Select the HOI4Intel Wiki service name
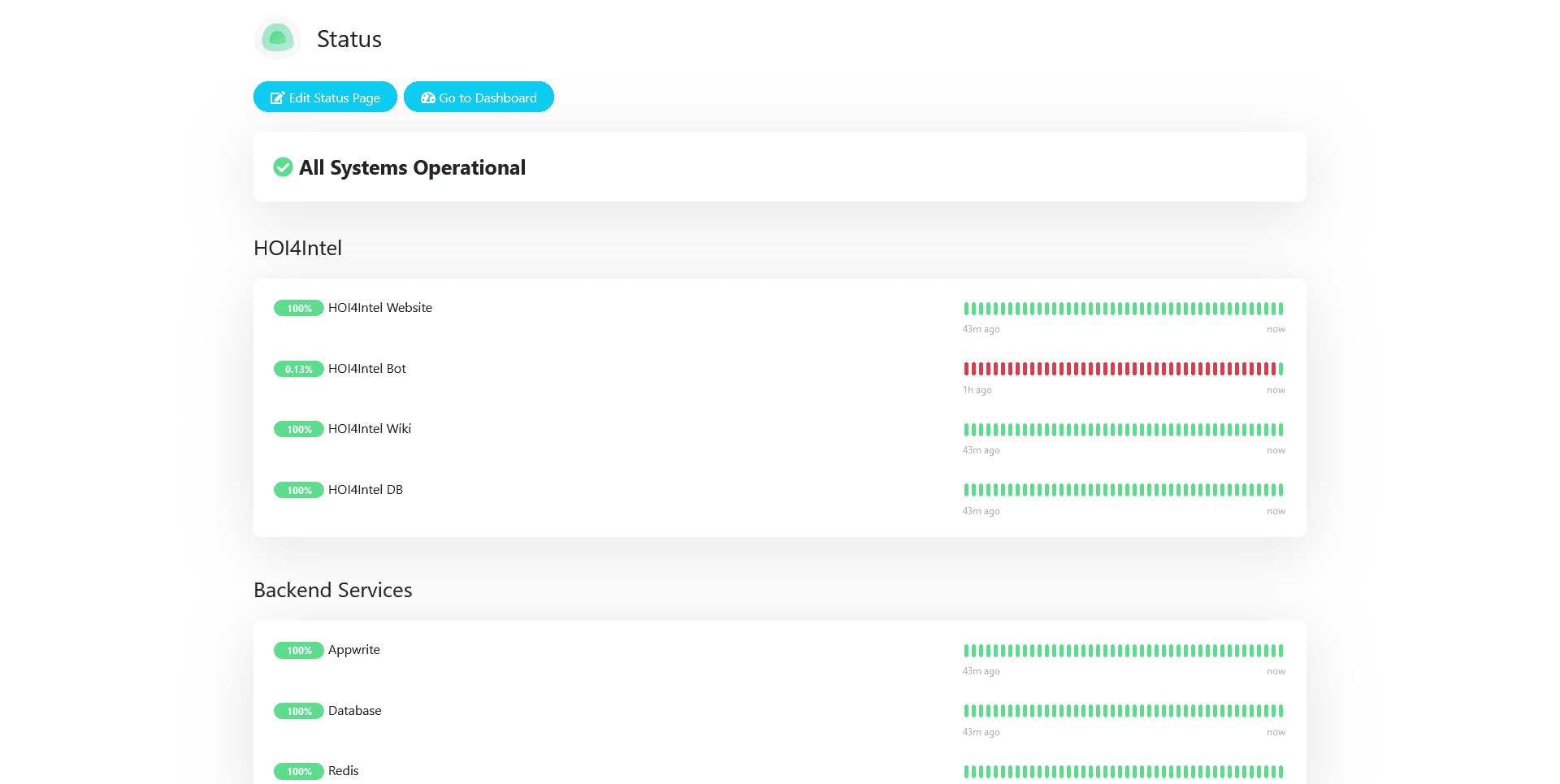The width and height of the screenshot is (1560, 784). coord(369,429)
